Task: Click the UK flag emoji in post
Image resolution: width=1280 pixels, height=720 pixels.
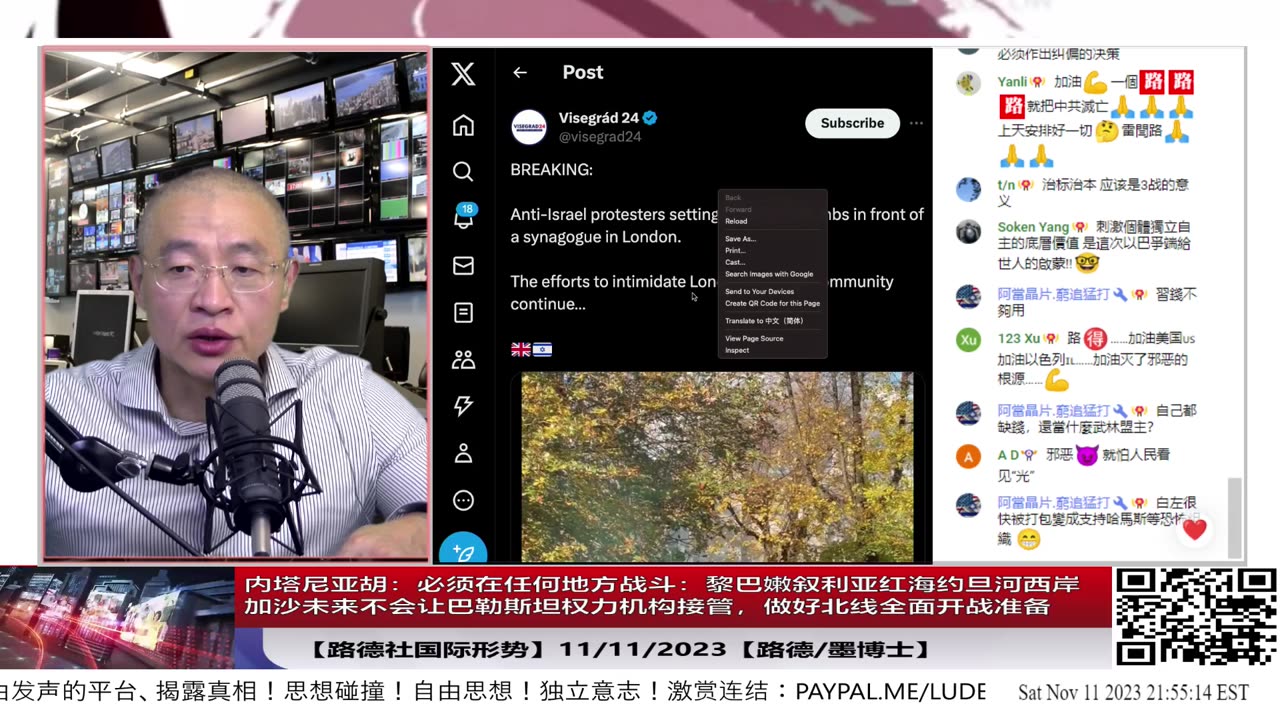Action: [520, 349]
